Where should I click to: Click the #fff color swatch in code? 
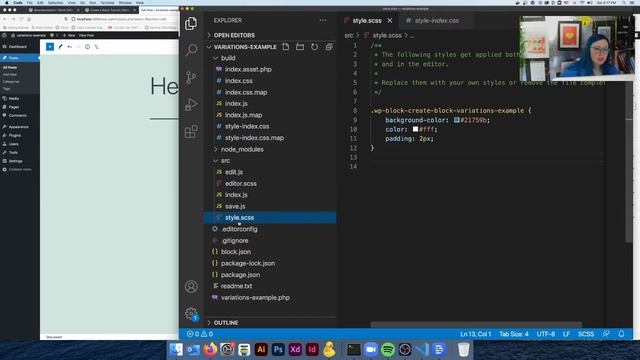[416, 129]
